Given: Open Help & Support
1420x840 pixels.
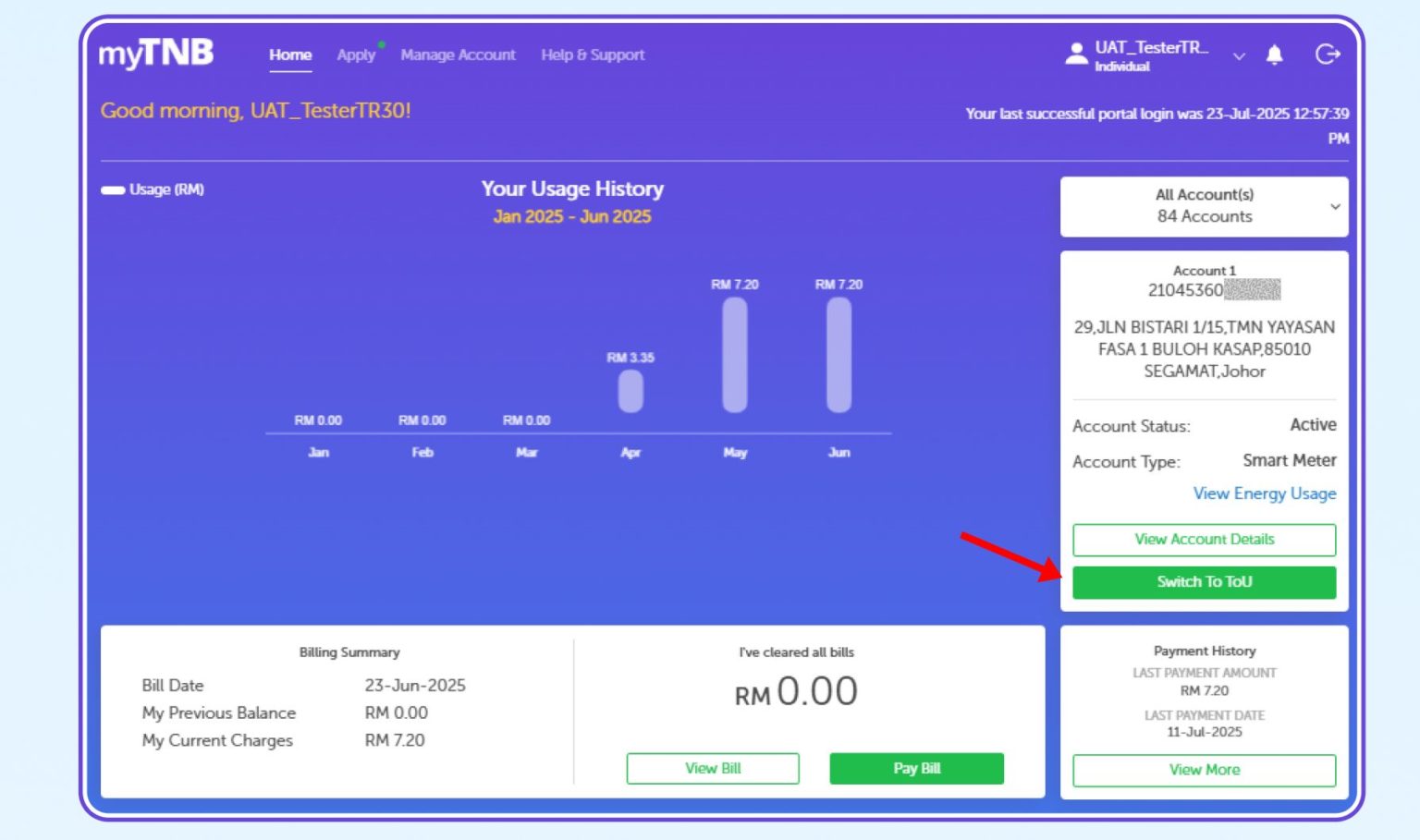Looking at the screenshot, I should click(x=593, y=55).
